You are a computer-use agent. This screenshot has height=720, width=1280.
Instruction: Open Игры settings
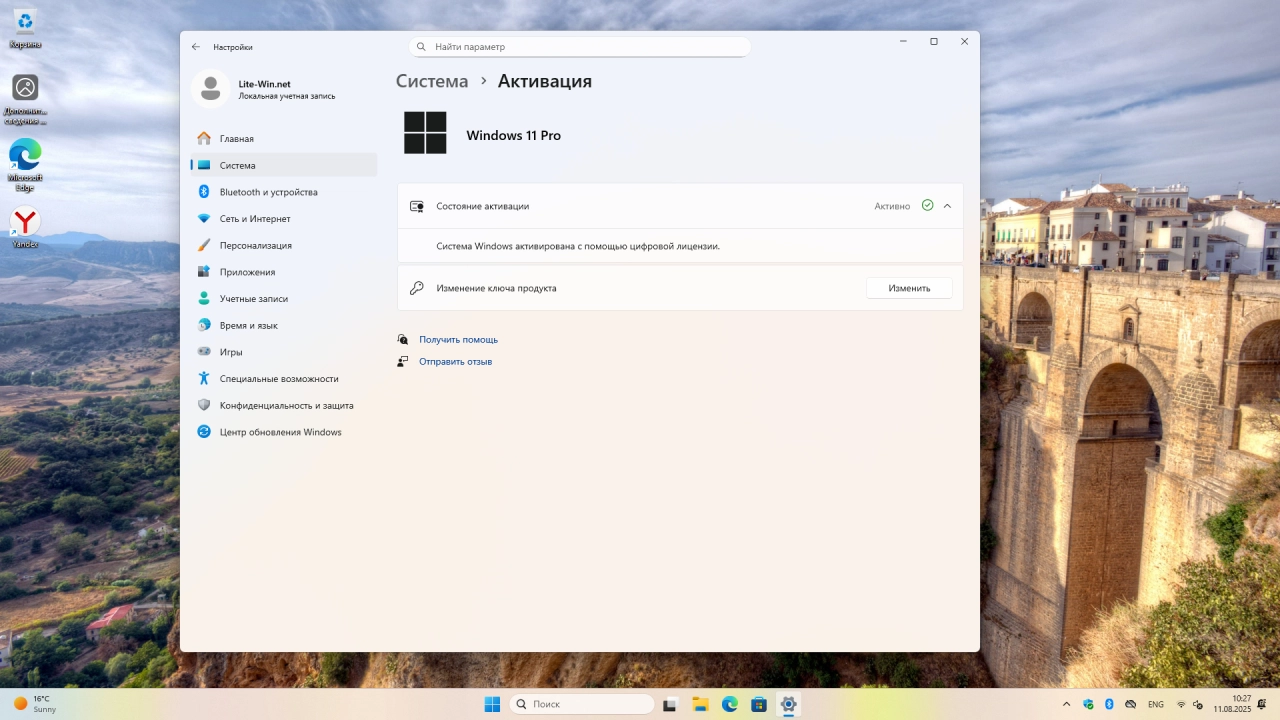coord(283,352)
